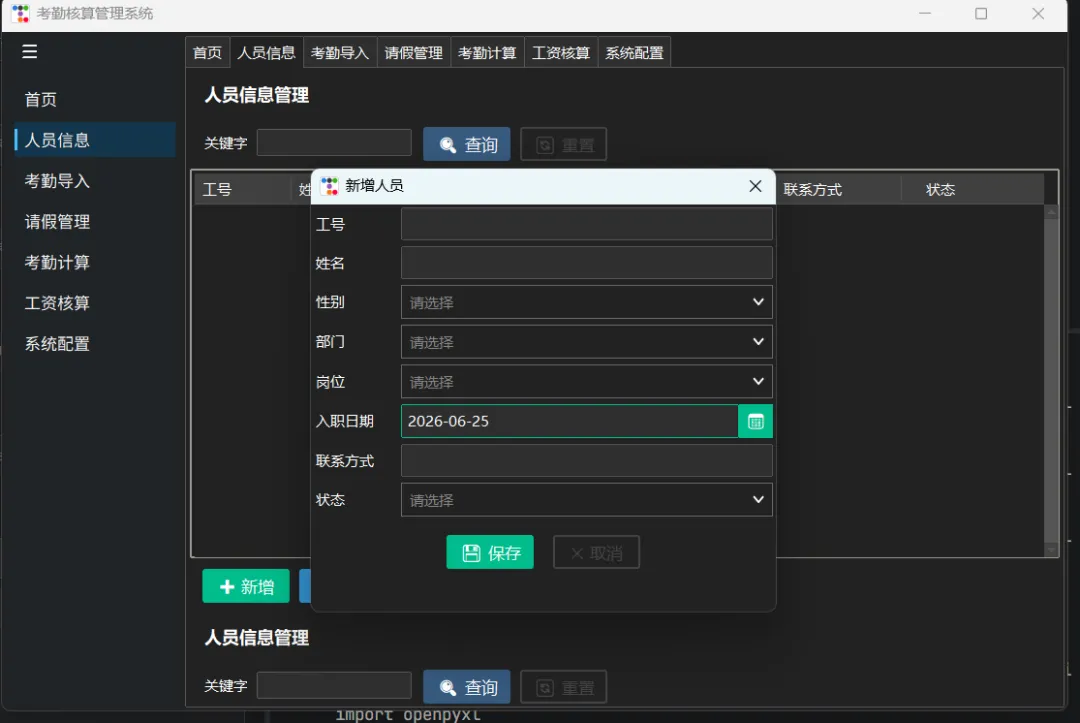Click the 联系方式 table column header

[x=838, y=189]
